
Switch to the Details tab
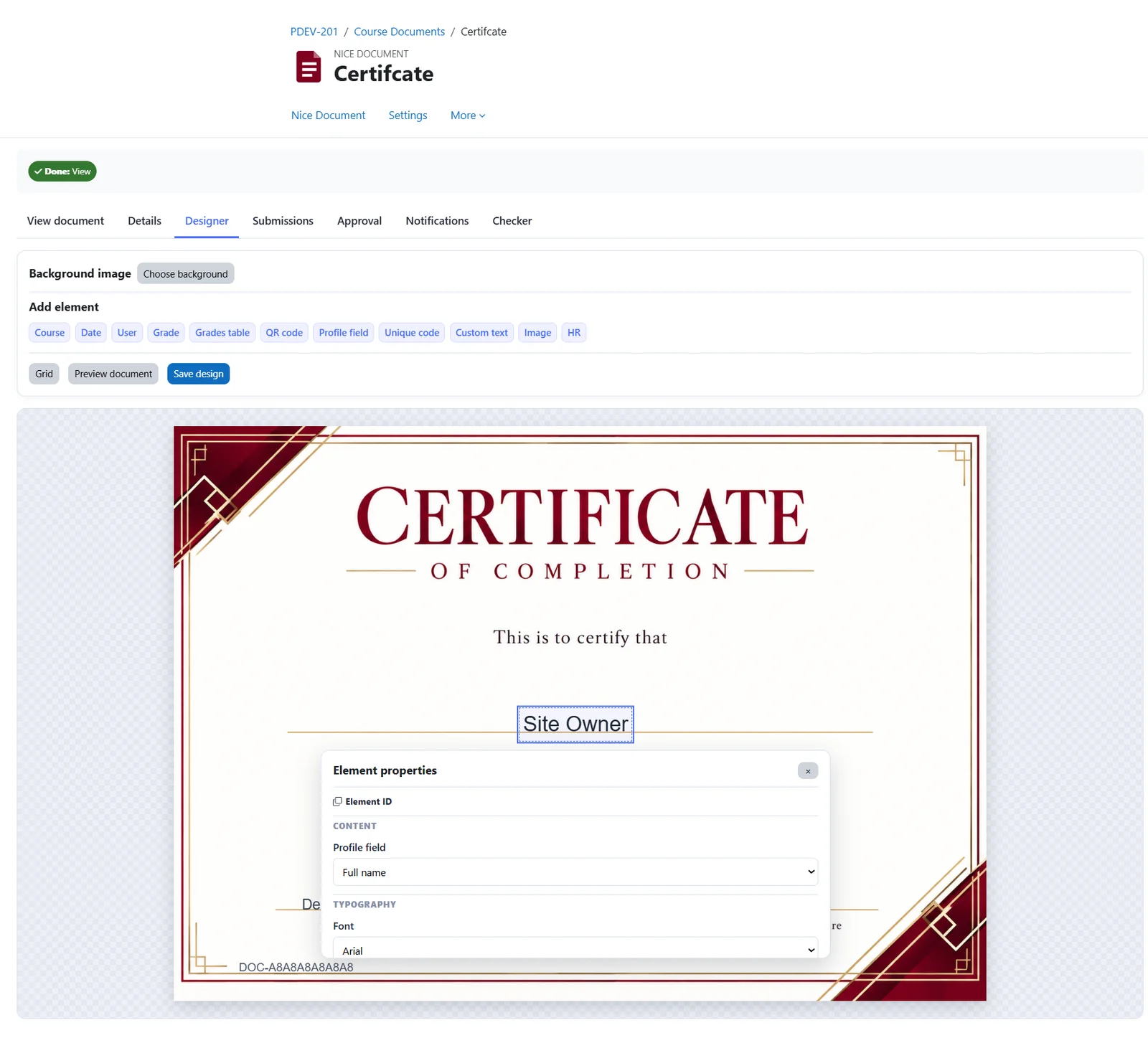(144, 221)
